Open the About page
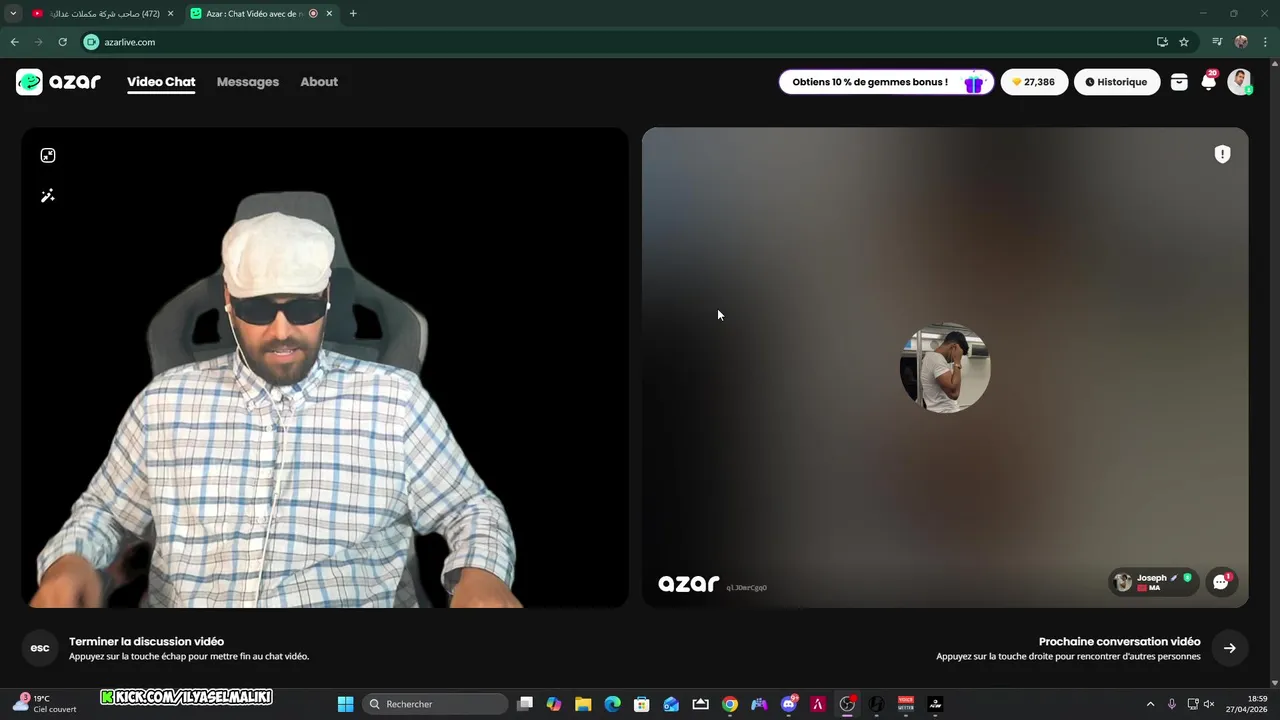The width and height of the screenshot is (1280, 720). [x=319, y=82]
